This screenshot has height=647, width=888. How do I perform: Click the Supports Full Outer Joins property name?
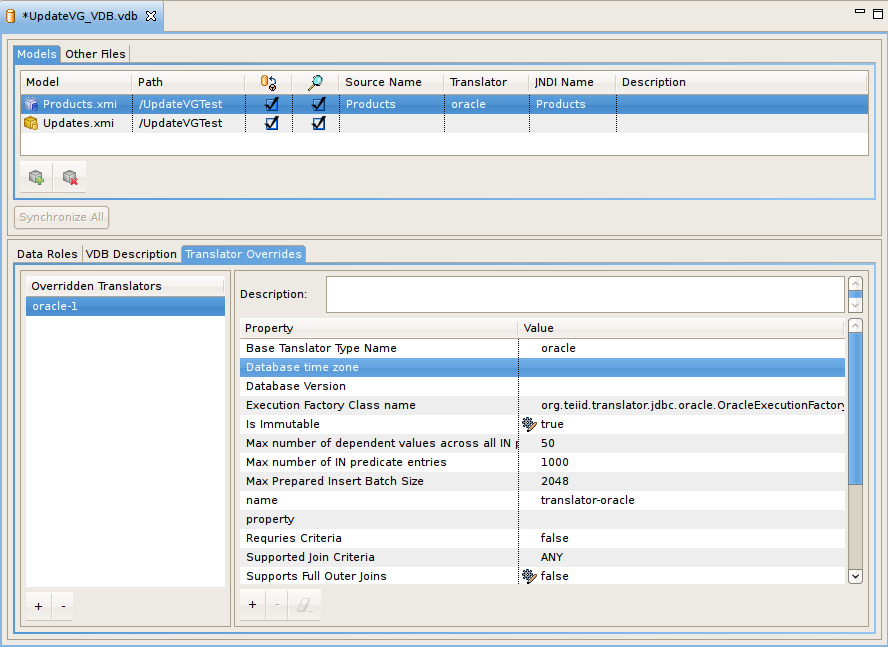[x=316, y=576]
